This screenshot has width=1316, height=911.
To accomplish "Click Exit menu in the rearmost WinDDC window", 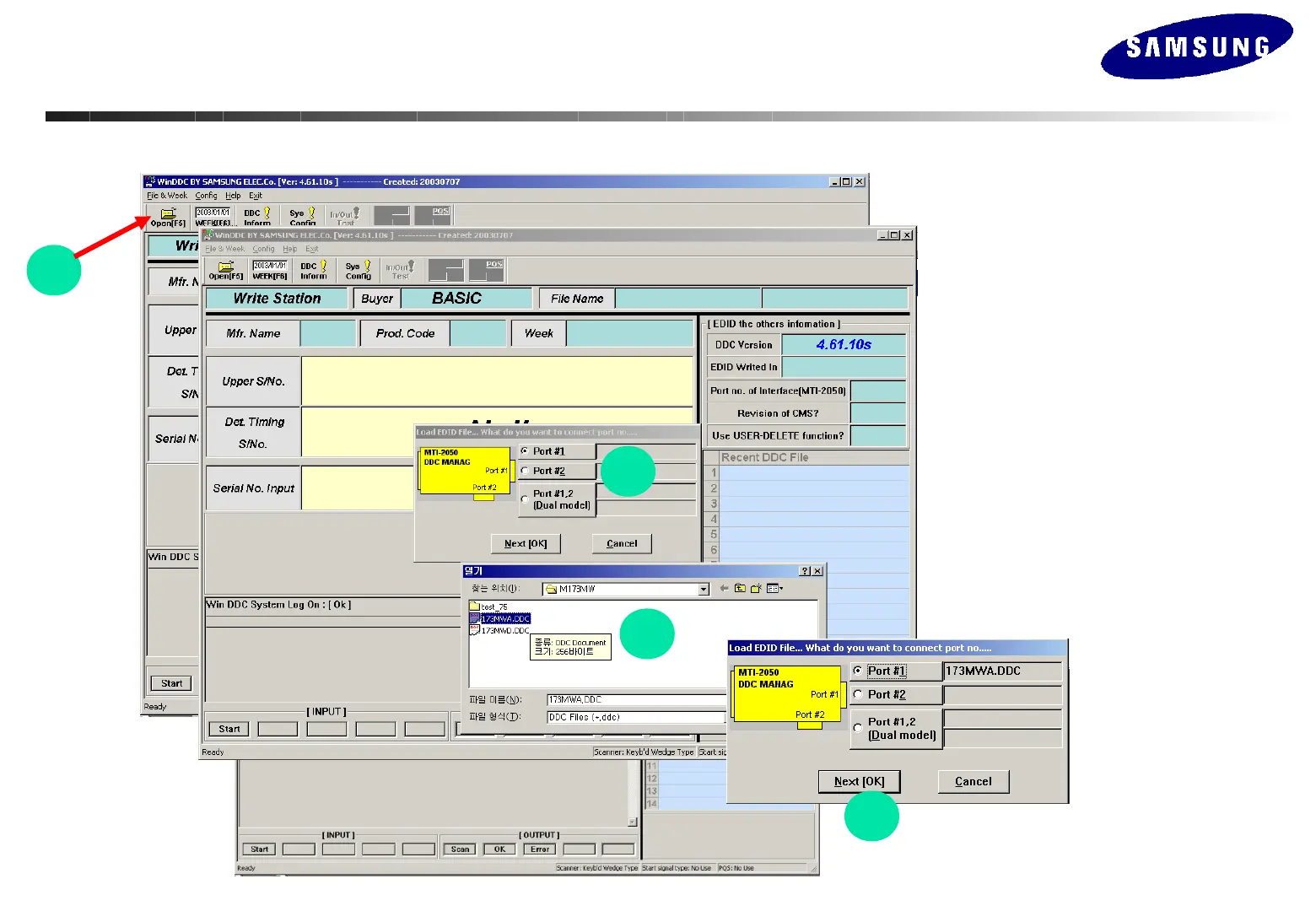I will click(x=256, y=196).
